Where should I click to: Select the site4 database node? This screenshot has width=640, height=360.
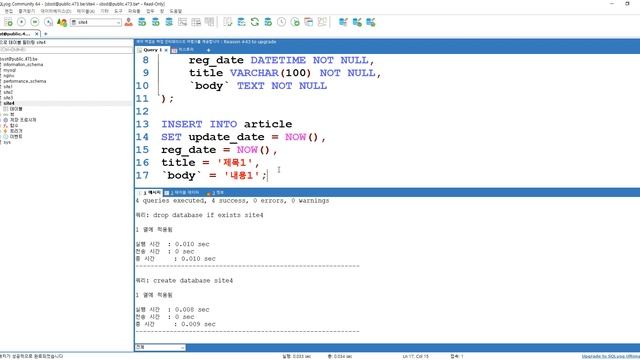click(x=9, y=103)
